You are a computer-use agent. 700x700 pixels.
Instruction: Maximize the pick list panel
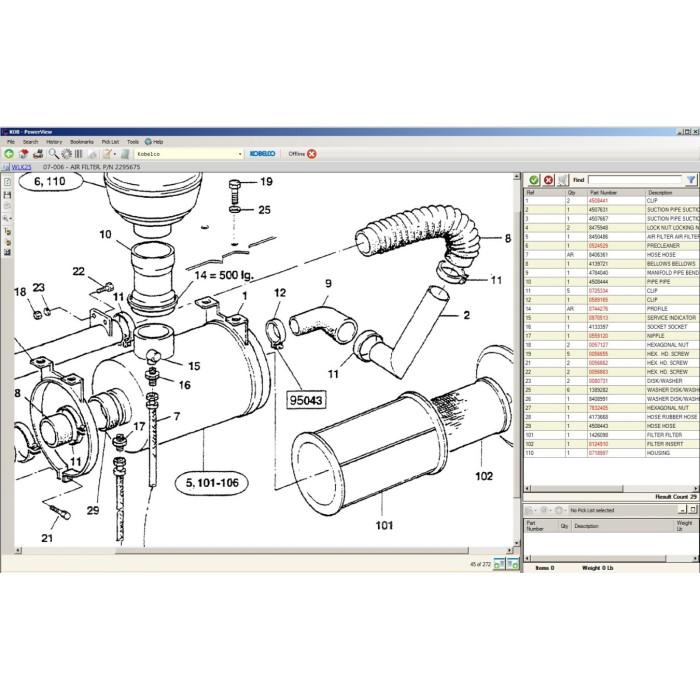tap(693, 509)
